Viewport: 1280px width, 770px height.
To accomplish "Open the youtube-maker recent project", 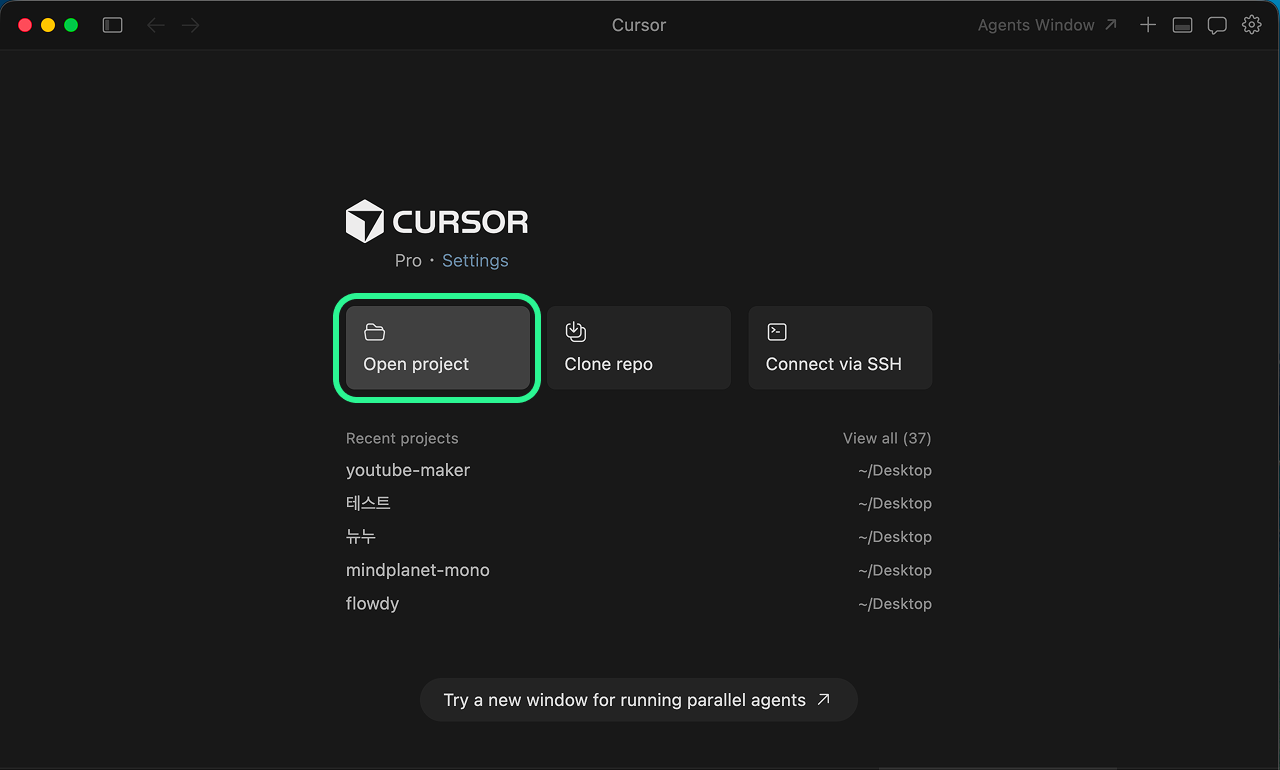I will pos(639,470).
